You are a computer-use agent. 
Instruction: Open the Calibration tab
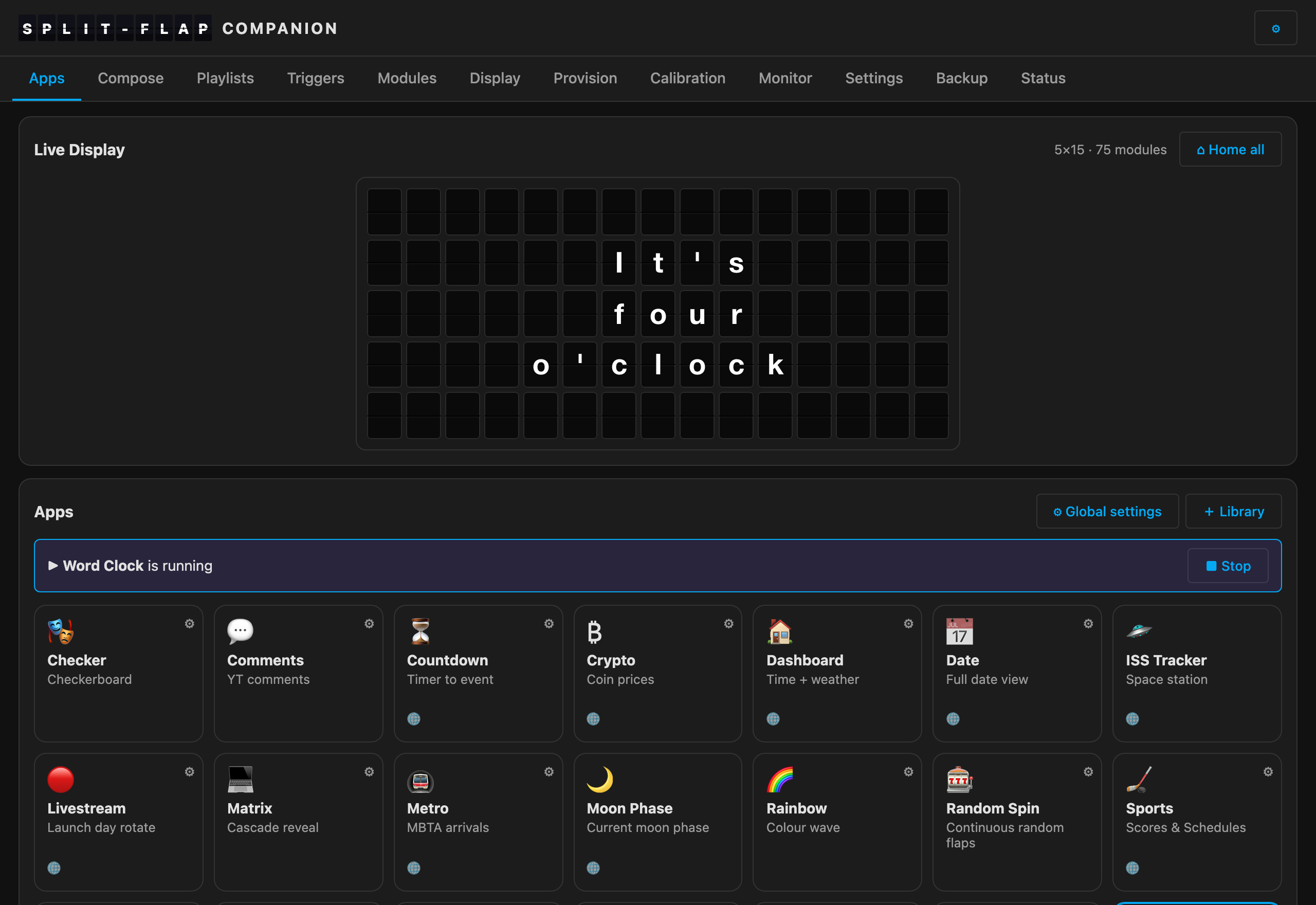tap(687, 78)
